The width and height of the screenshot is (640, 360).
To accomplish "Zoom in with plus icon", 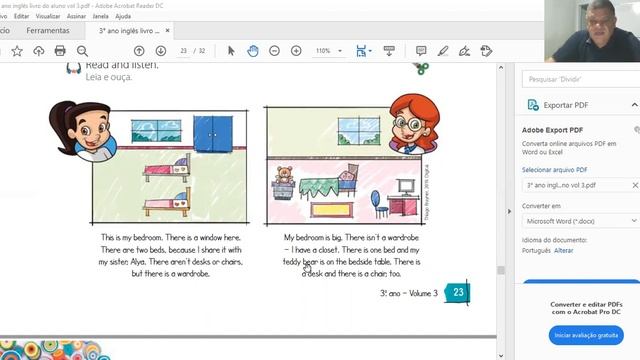I will click(296, 51).
